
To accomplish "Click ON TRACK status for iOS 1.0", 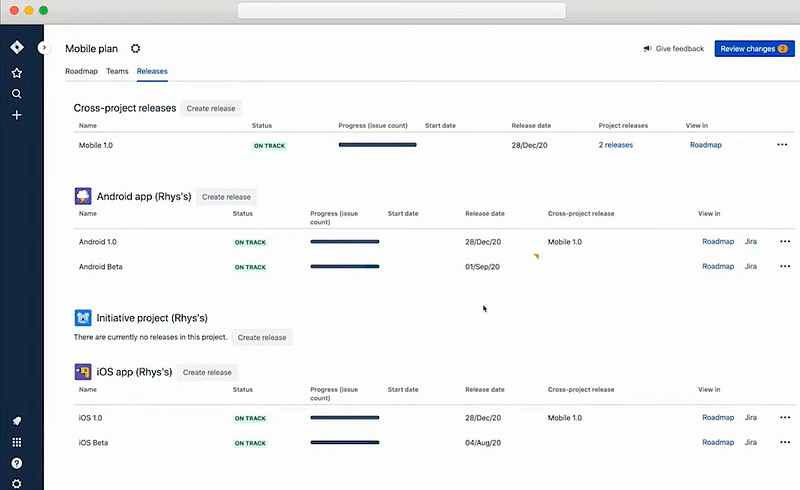I will coord(250,418).
